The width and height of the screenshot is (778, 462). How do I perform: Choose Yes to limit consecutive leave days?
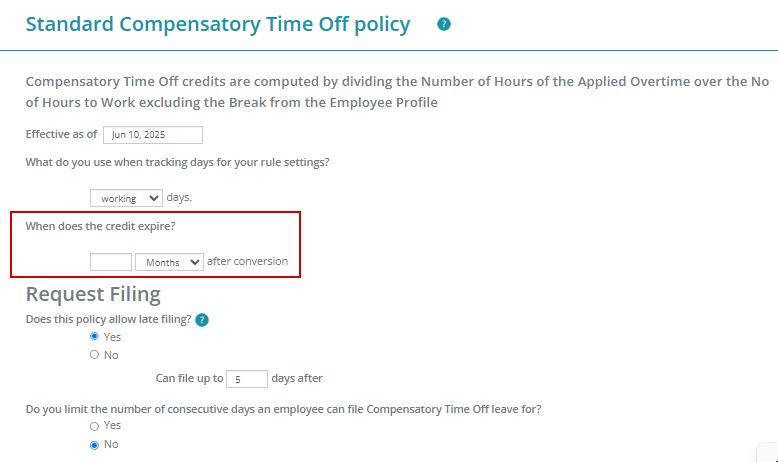tap(94, 426)
